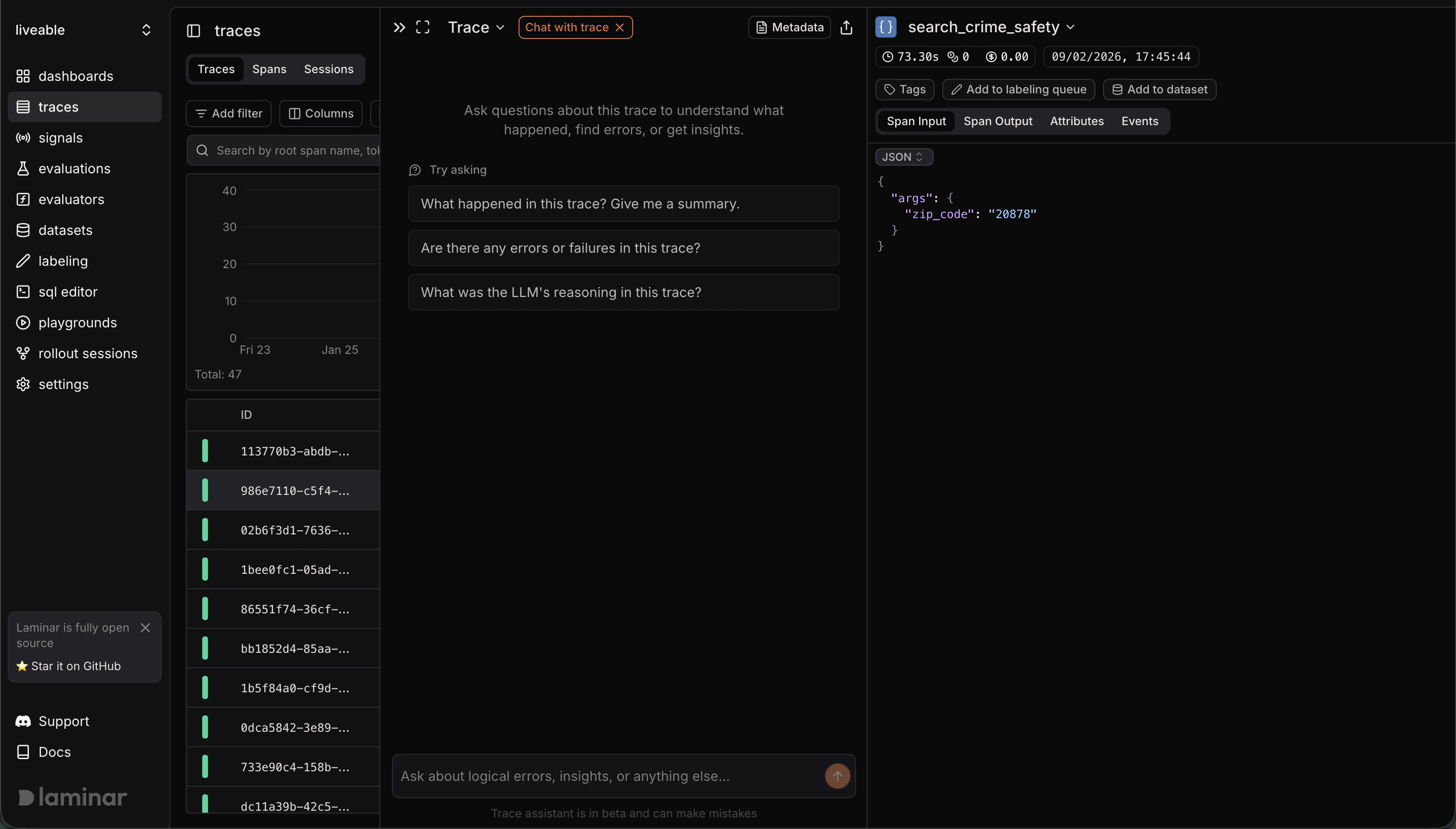Open rollout sessions from sidebar
The image size is (1456, 829).
coord(88,353)
